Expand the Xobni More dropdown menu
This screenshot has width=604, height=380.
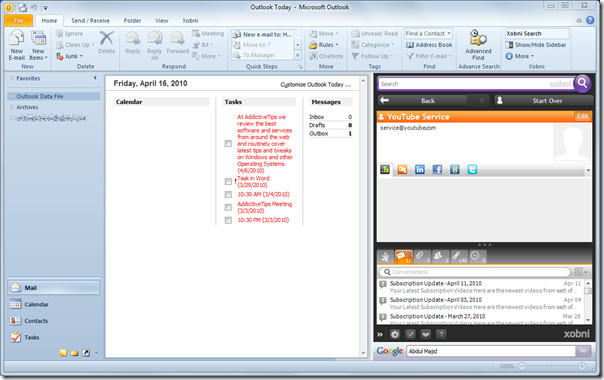point(520,56)
